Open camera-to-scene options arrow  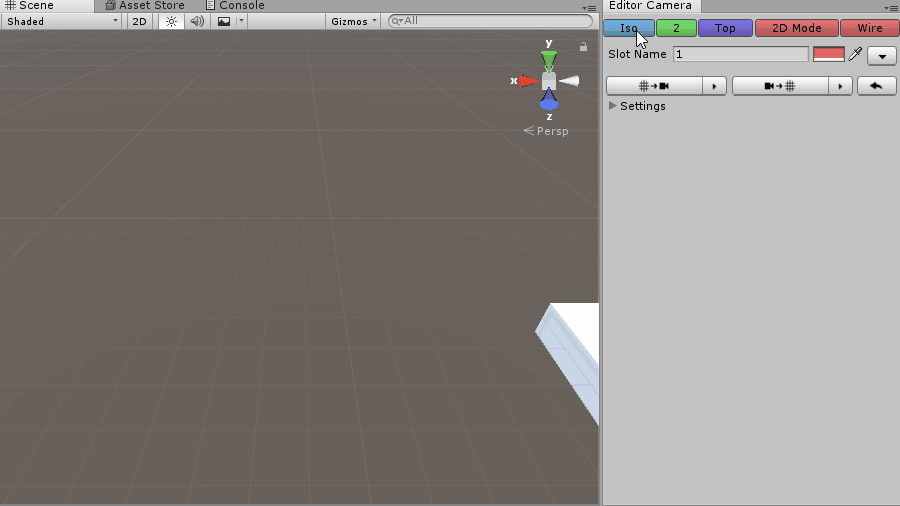click(x=840, y=86)
